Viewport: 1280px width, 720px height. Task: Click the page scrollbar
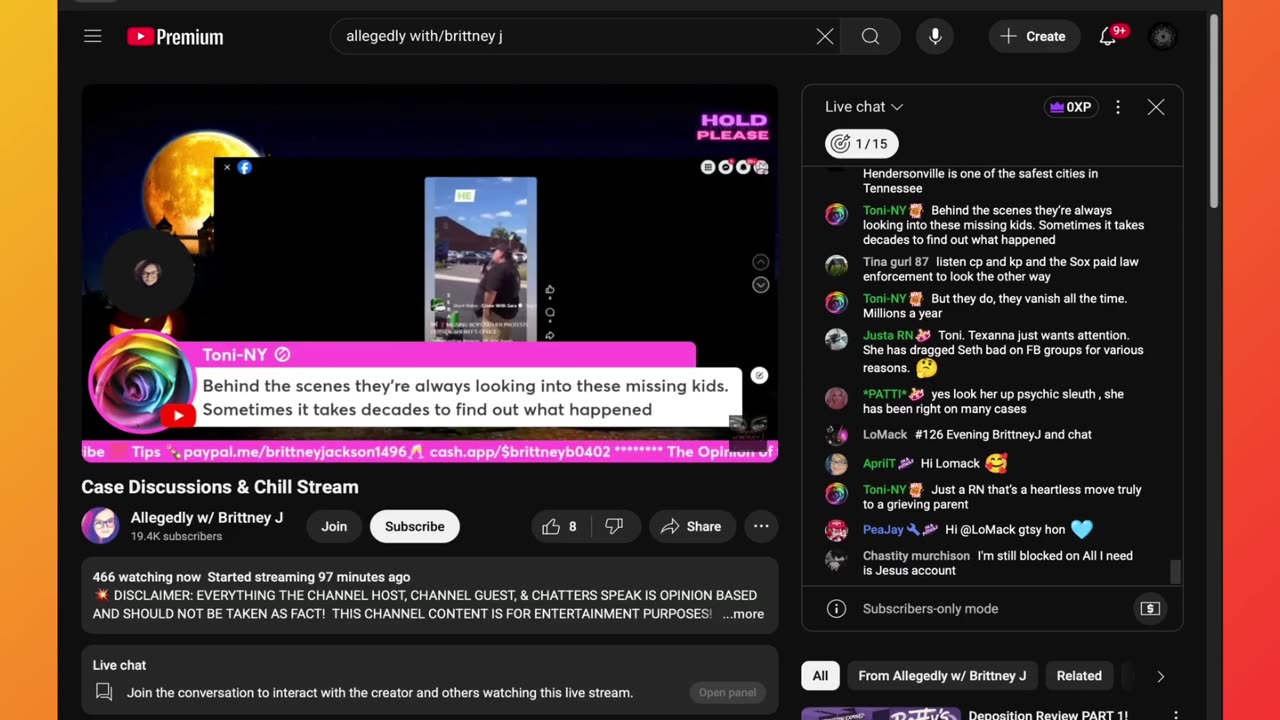click(1215, 110)
